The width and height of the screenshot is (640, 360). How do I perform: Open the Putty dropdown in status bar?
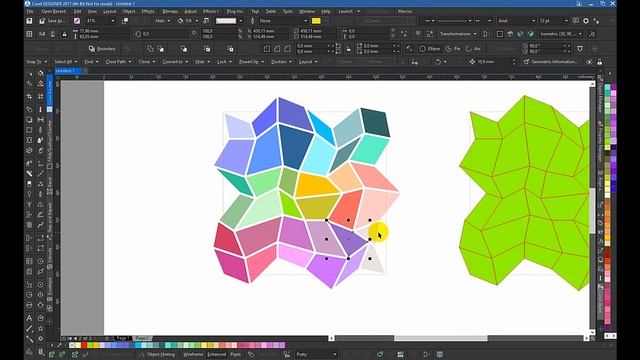(316, 354)
